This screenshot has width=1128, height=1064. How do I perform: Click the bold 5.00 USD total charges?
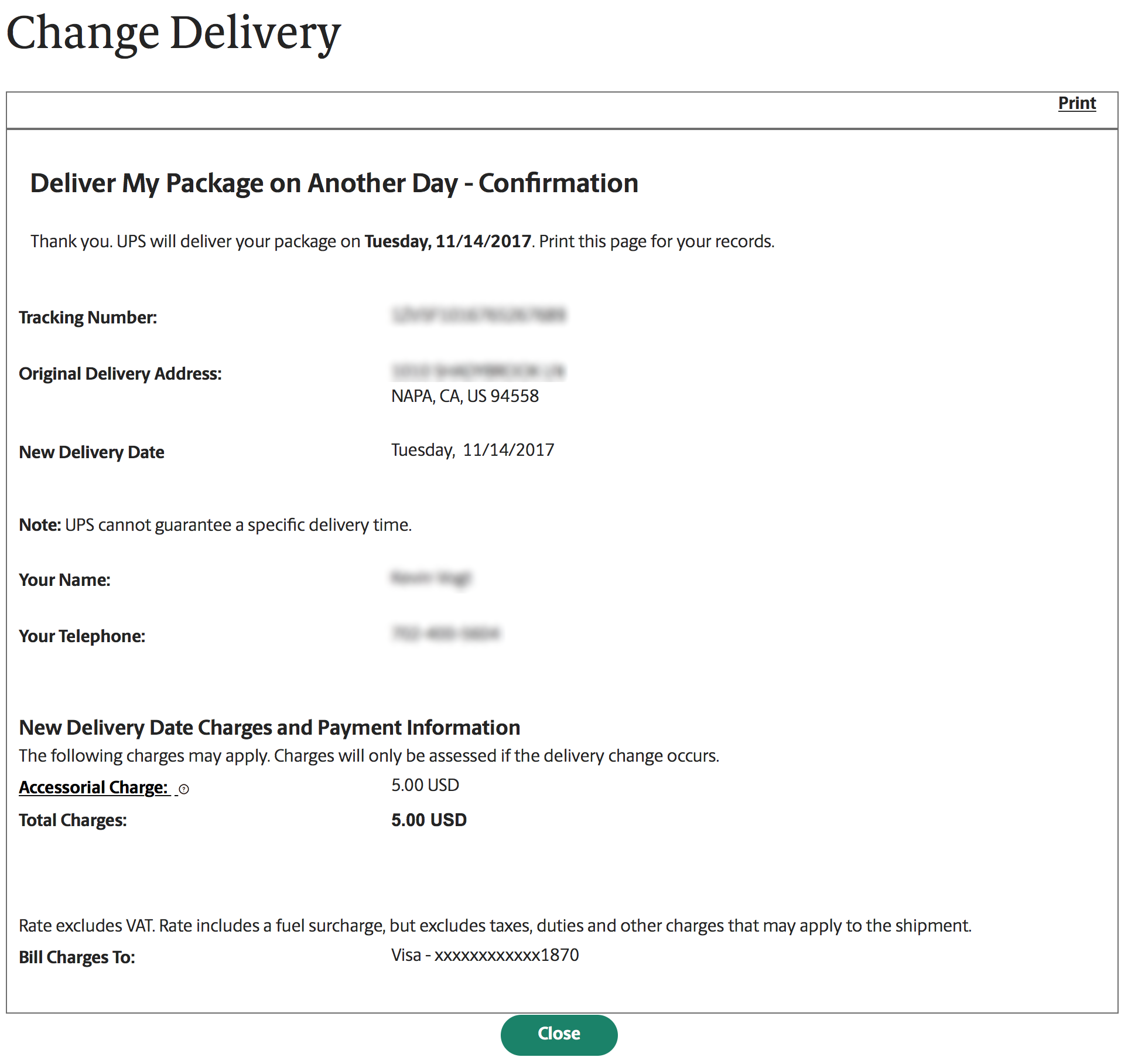click(429, 820)
